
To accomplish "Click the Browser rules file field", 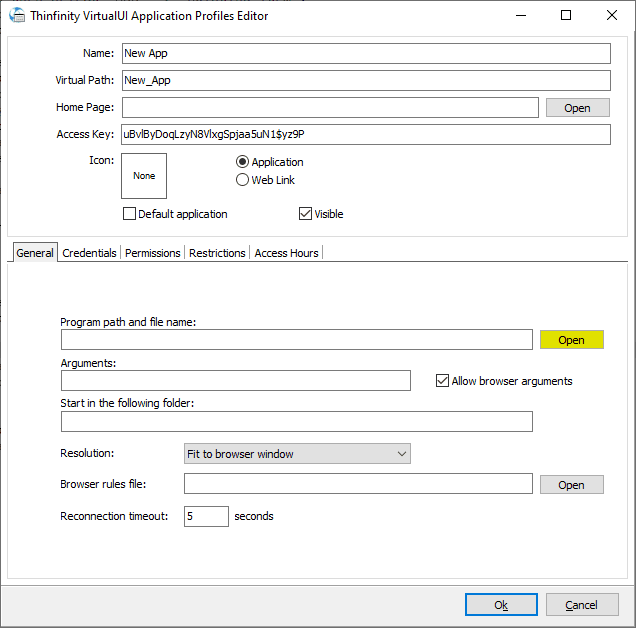I will tap(358, 484).
